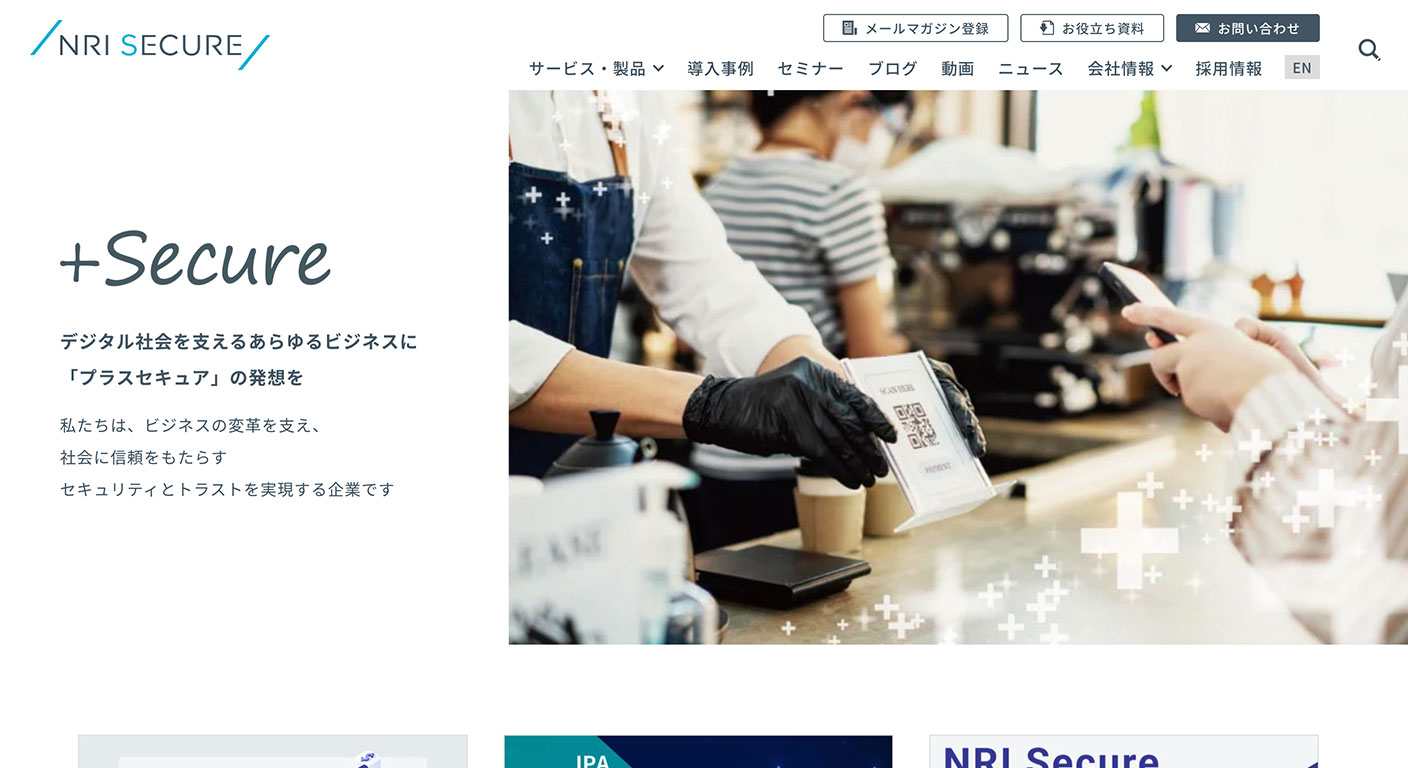Open the NRI Secure banner card
The width and height of the screenshot is (1408, 768).
[x=1123, y=752]
